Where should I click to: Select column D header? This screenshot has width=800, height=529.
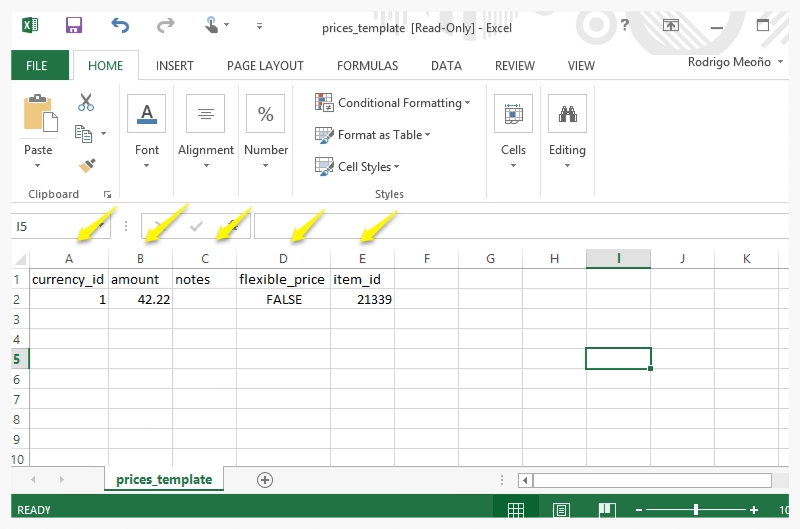coord(283,259)
